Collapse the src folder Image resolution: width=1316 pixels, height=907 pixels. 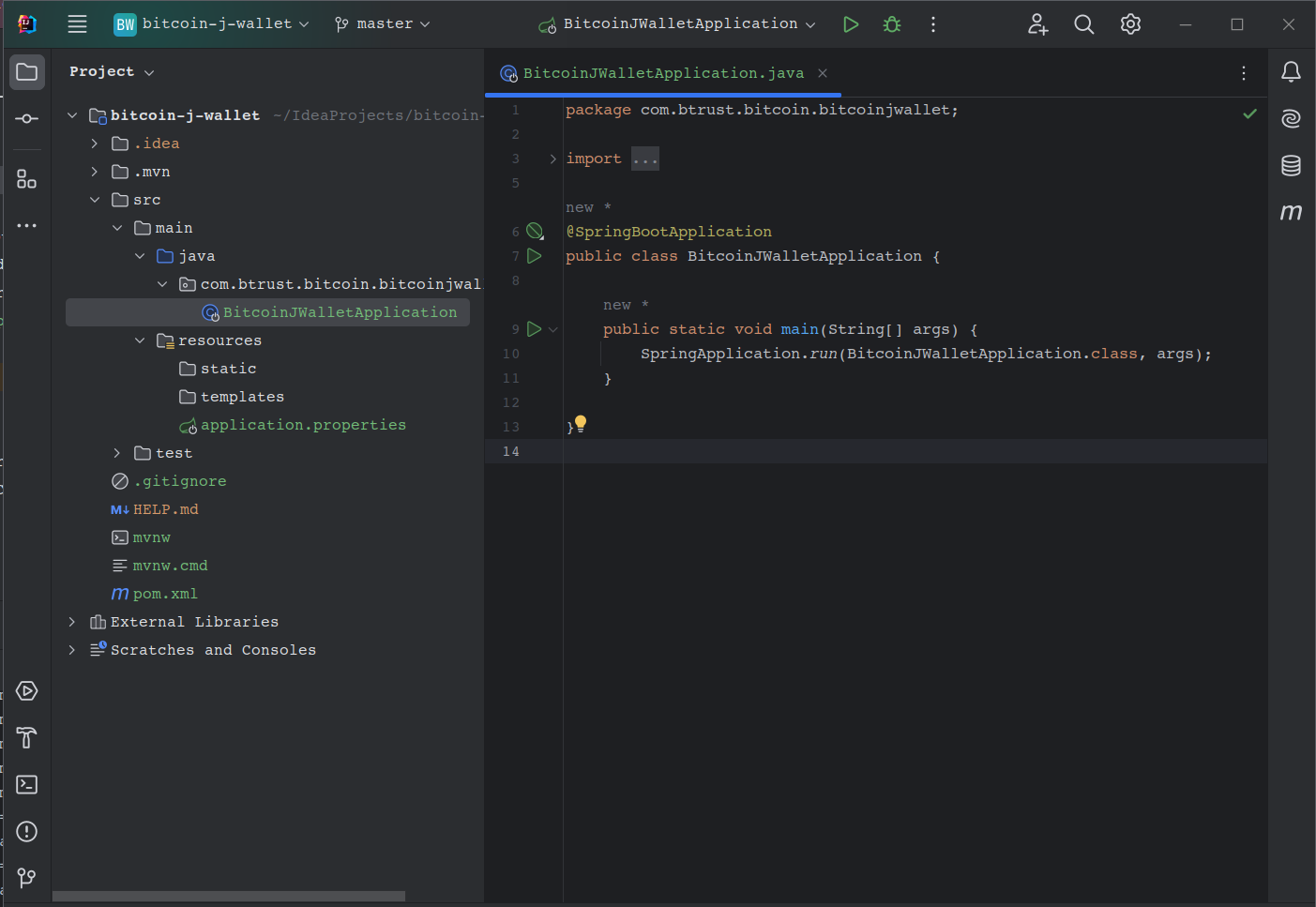(95, 199)
